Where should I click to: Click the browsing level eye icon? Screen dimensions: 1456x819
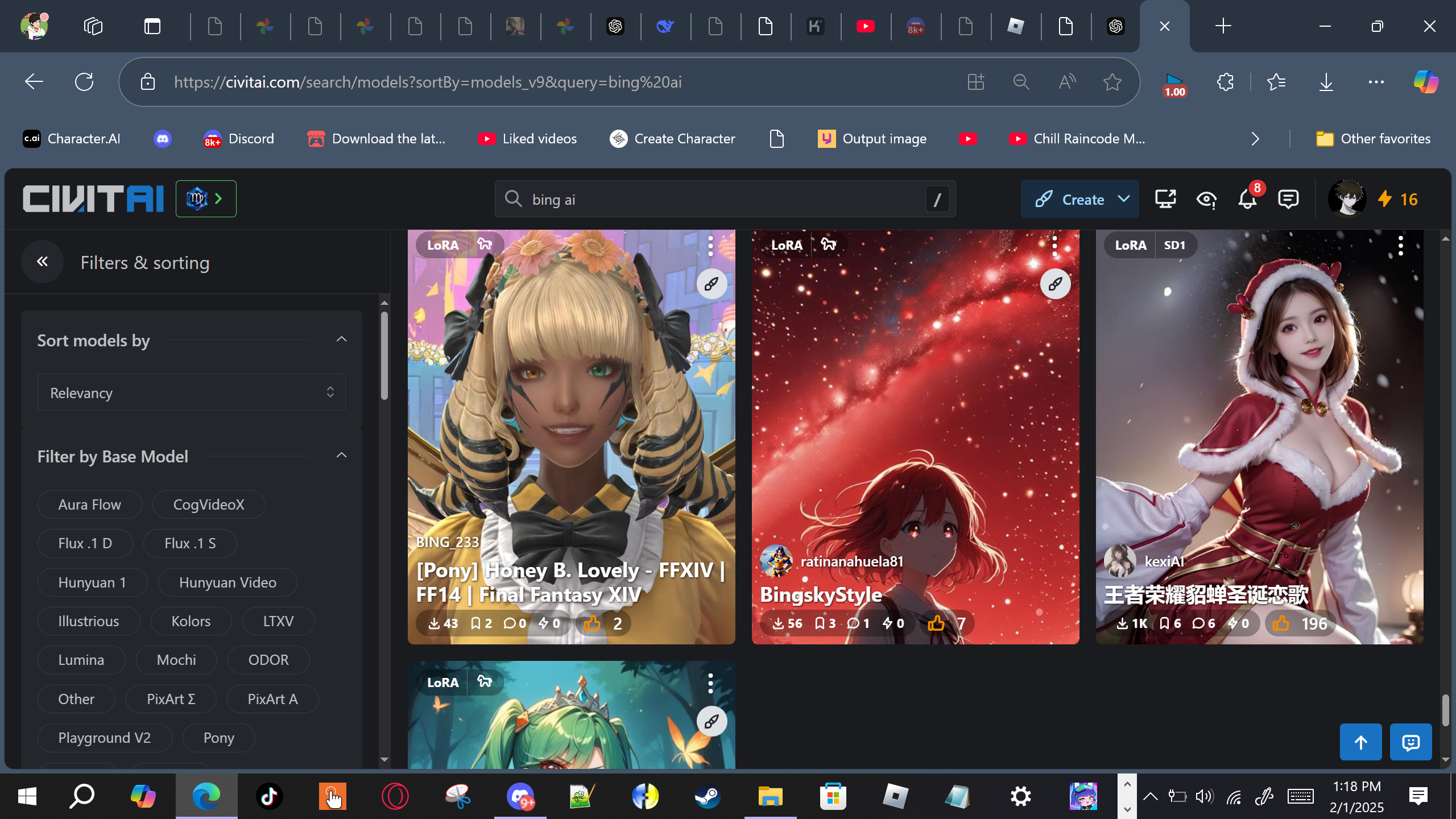tap(1206, 199)
